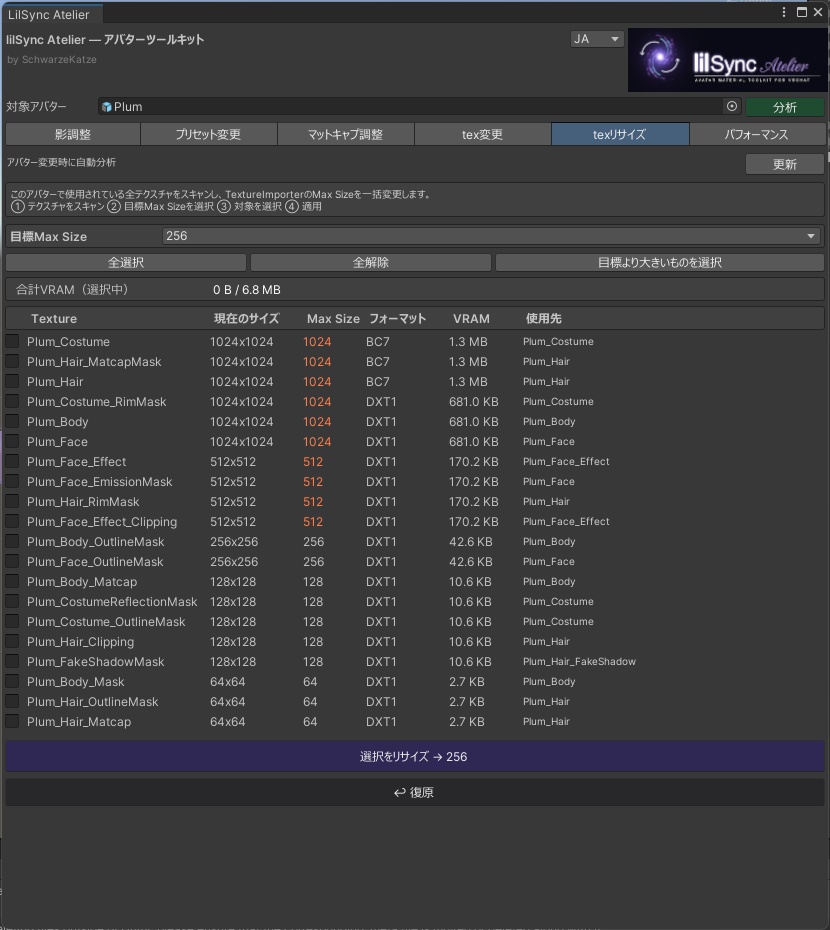Click the Plum prefab cube icon
830x930 pixels.
[x=107, y=107]
